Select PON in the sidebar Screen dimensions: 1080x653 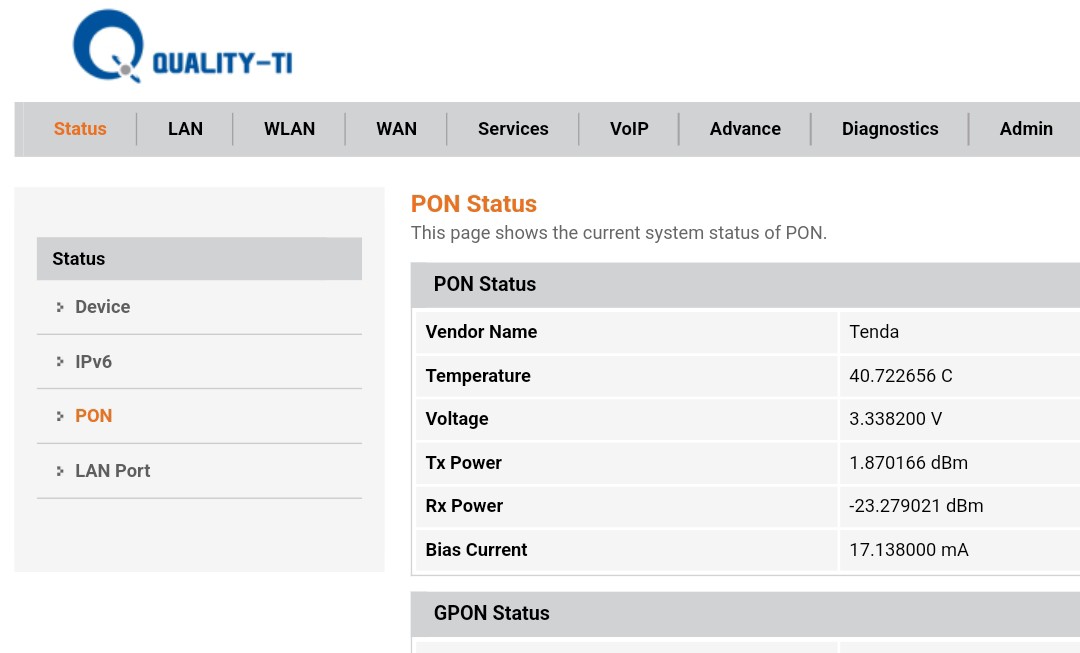[x=93, y=416]
